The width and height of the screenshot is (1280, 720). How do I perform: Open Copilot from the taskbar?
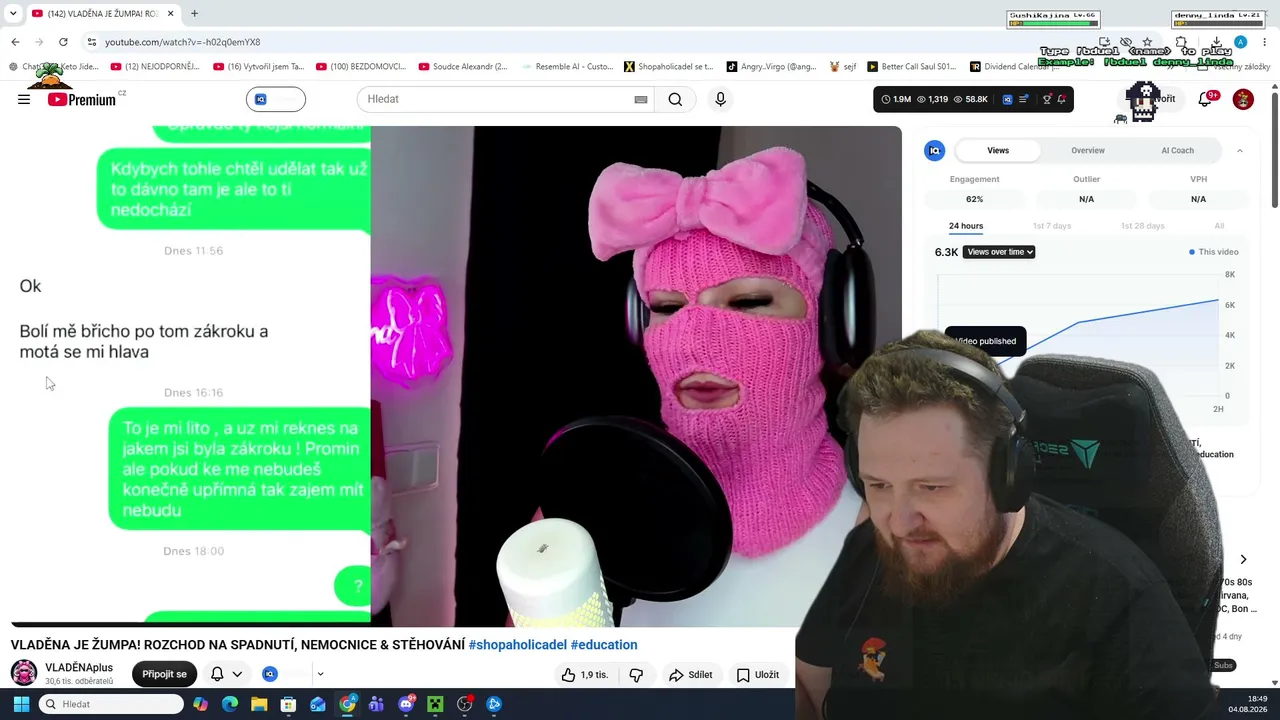(x=201, y=704)
